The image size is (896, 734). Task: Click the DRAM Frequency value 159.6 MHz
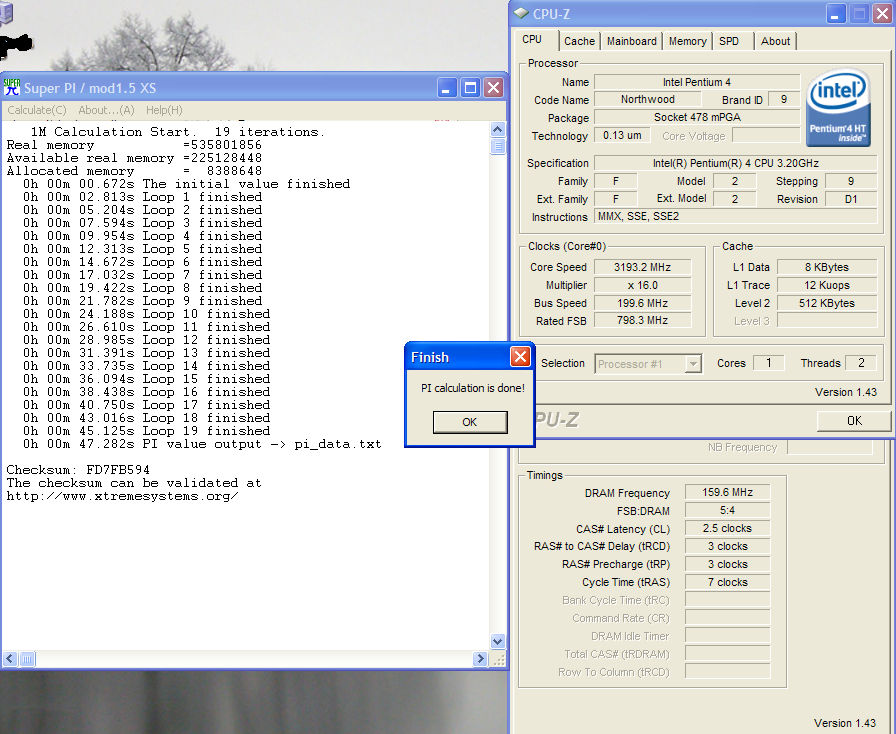click(727, 492)
